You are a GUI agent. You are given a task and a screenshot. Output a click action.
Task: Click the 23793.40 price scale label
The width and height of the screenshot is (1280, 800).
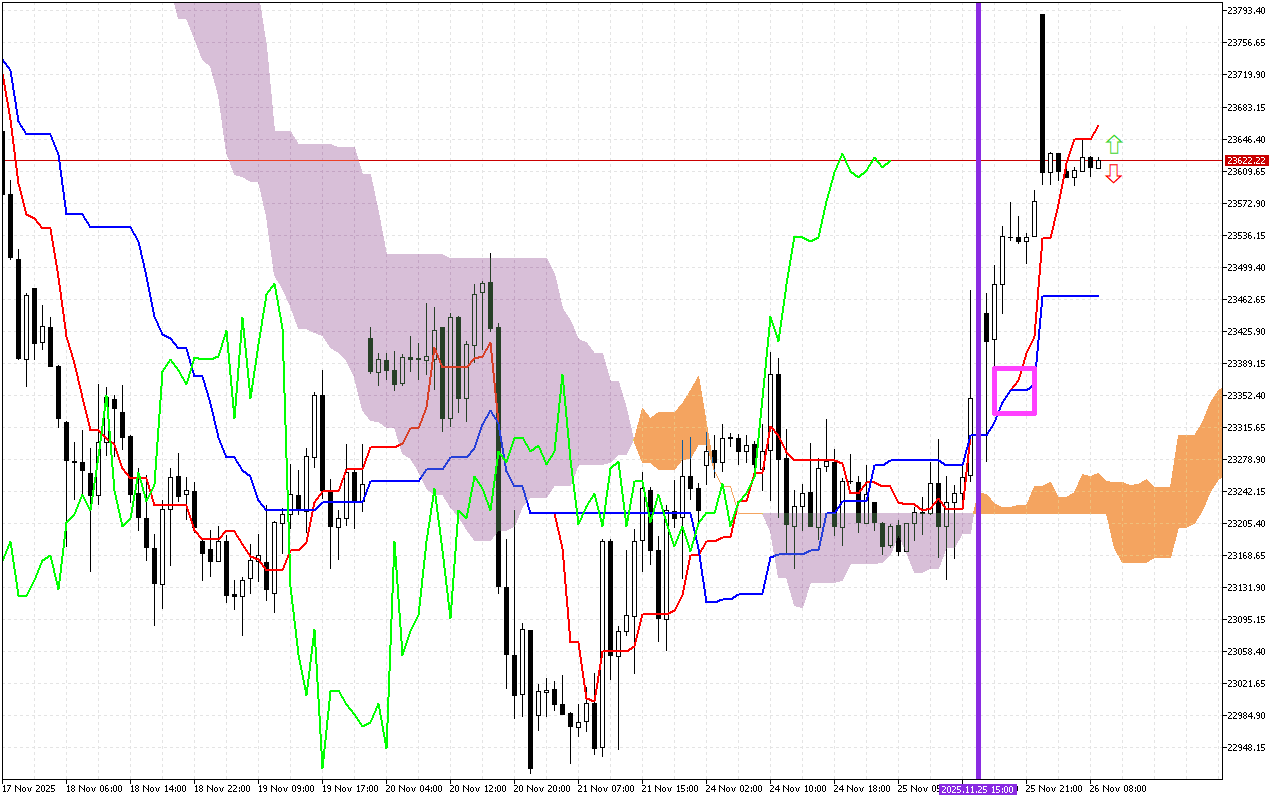(1246, 10)
